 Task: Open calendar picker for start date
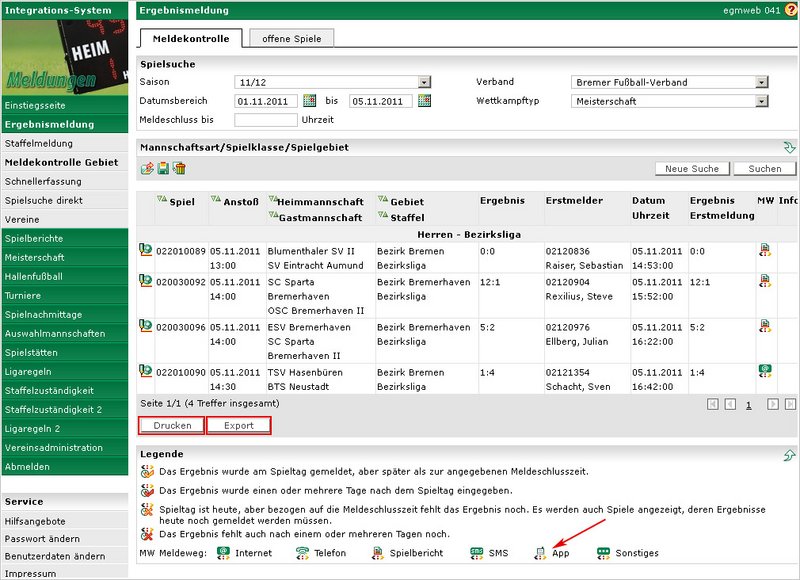(x=310, y=101)
